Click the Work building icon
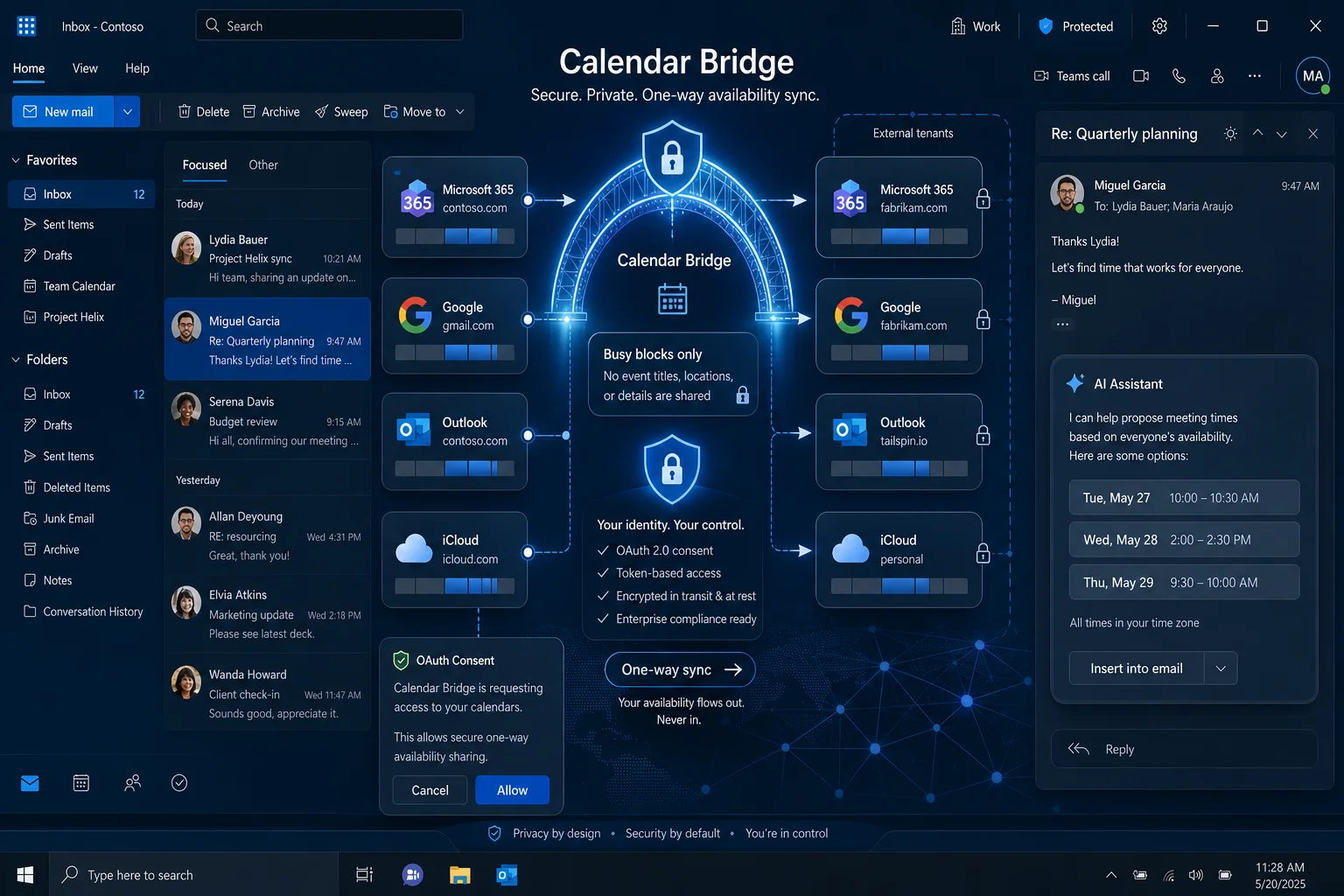This screenshot has width=1344, height=896. (x=958, y=26)
